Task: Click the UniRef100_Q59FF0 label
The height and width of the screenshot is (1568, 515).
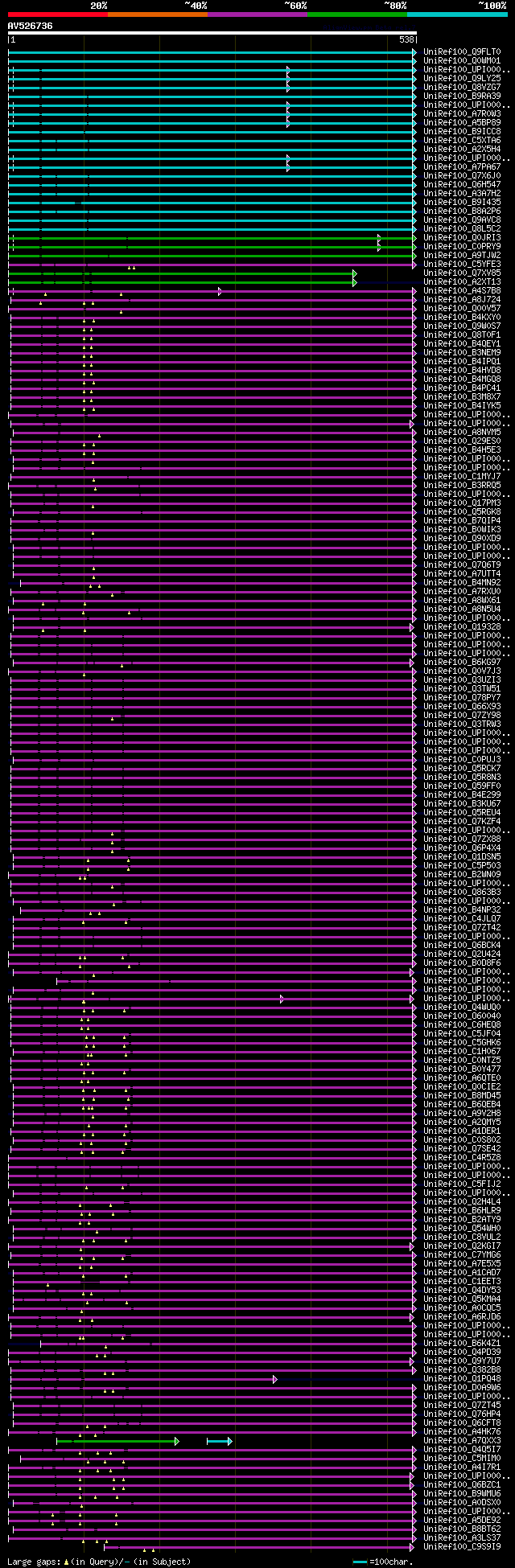Action: pyautogui.click(x=462, y=786)
